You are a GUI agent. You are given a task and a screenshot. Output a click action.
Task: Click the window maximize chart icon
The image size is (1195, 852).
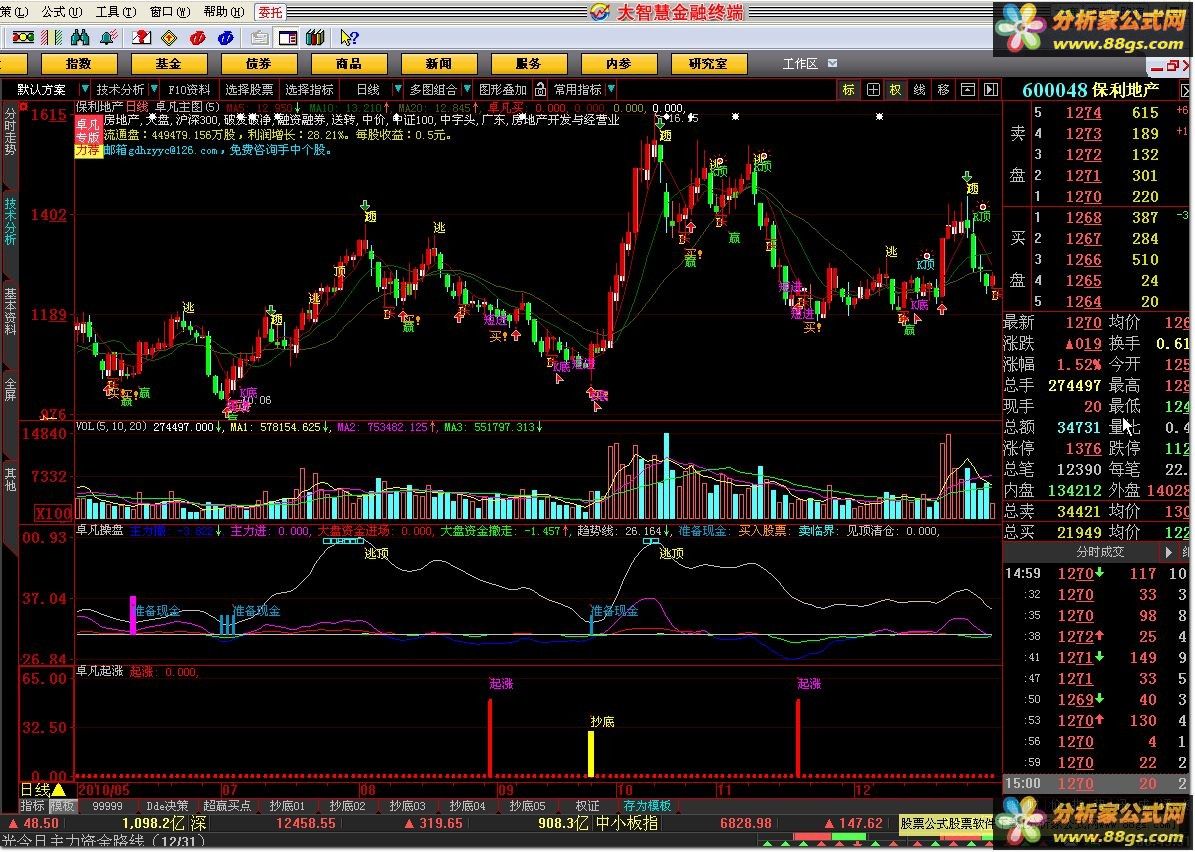(967, 89)
